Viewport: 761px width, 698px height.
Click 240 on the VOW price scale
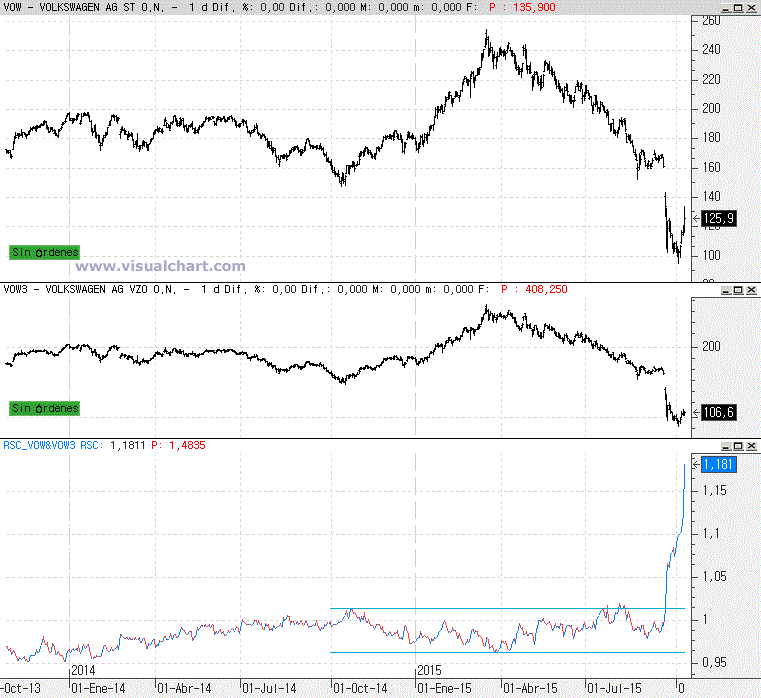[x=711, y=50]
